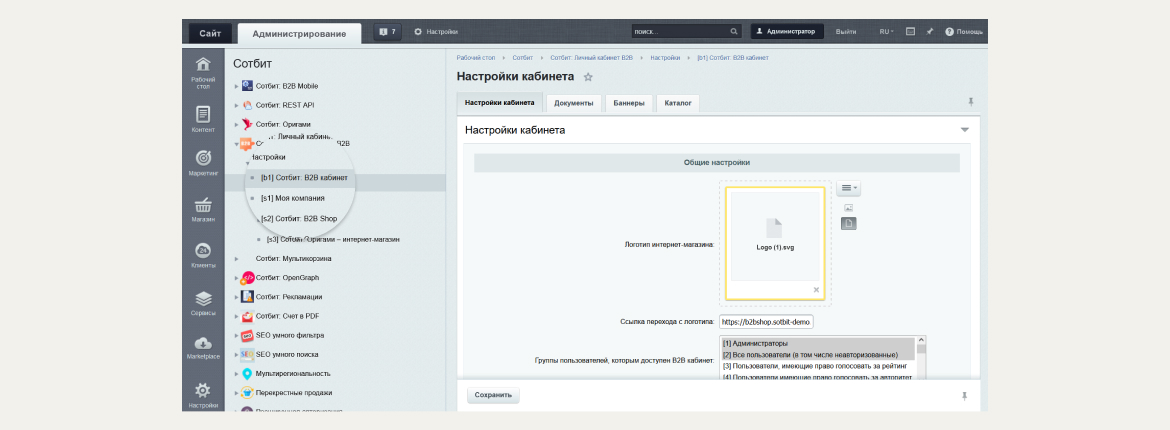This screenshot has width=1170, height=430.
Task: Switch to the Документы tab
Action: pos(574,103)
